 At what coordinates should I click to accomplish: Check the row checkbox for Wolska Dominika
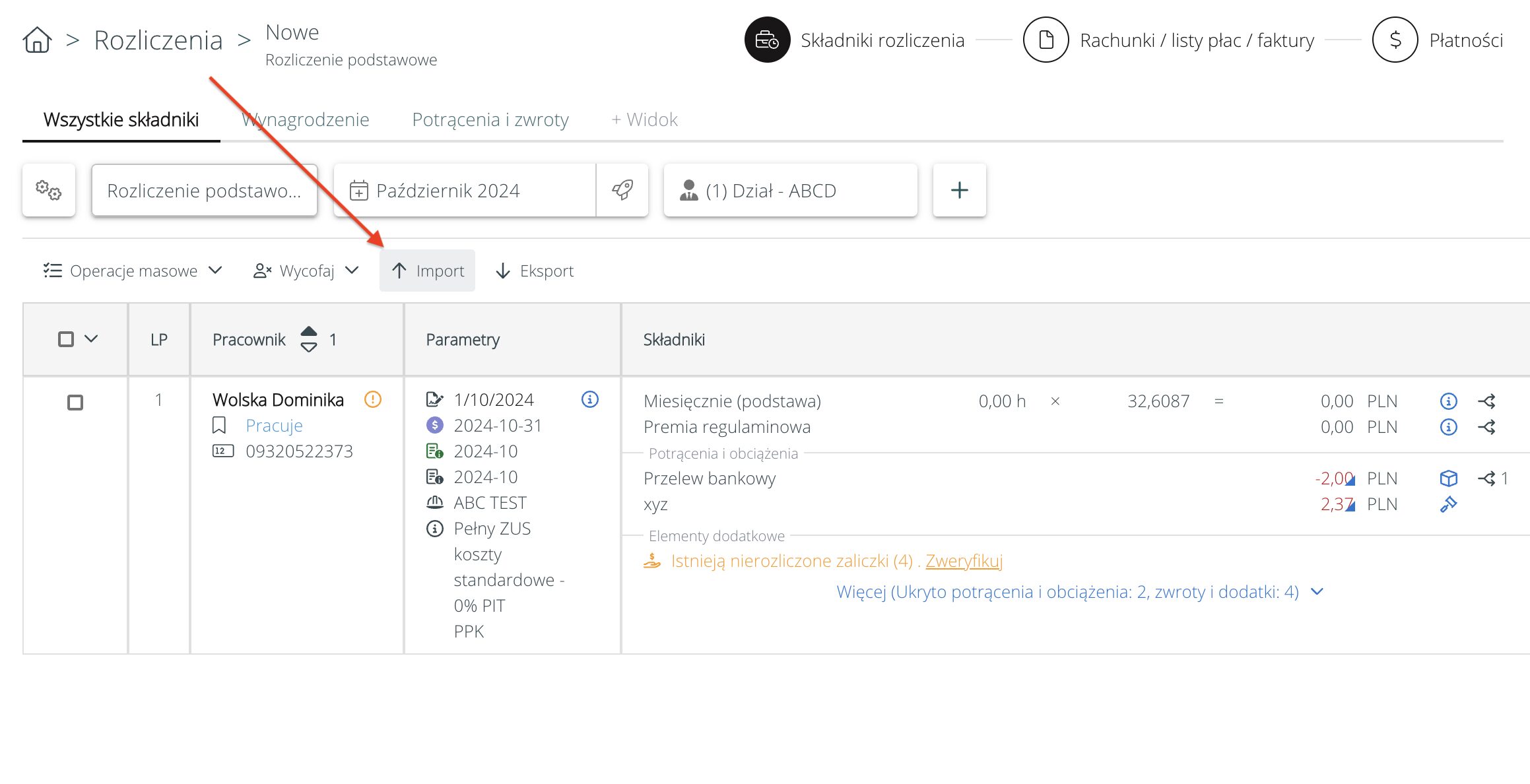click(x=75, y=403)
